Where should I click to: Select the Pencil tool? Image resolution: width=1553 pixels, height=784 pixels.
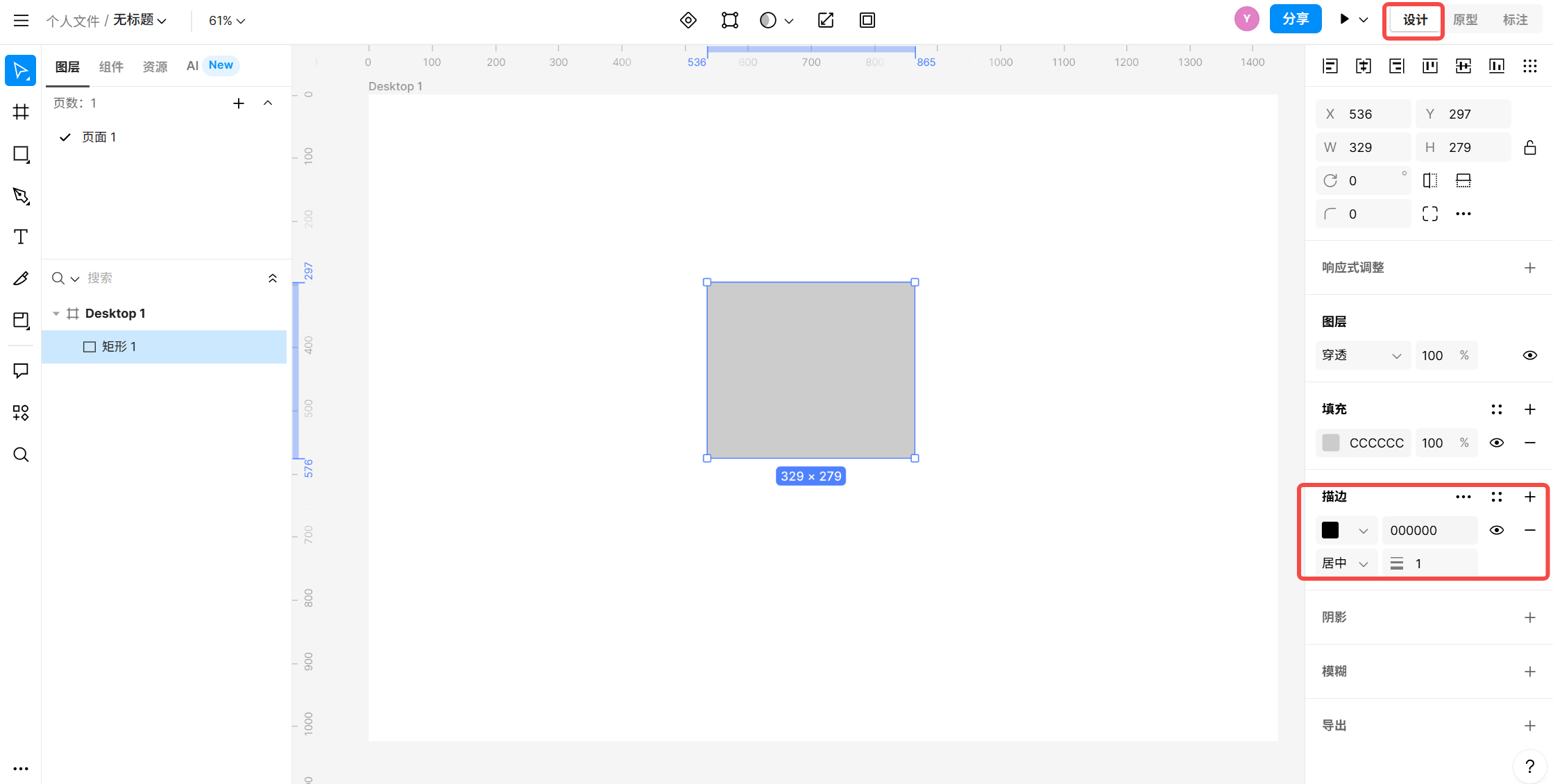pos(21,278)
